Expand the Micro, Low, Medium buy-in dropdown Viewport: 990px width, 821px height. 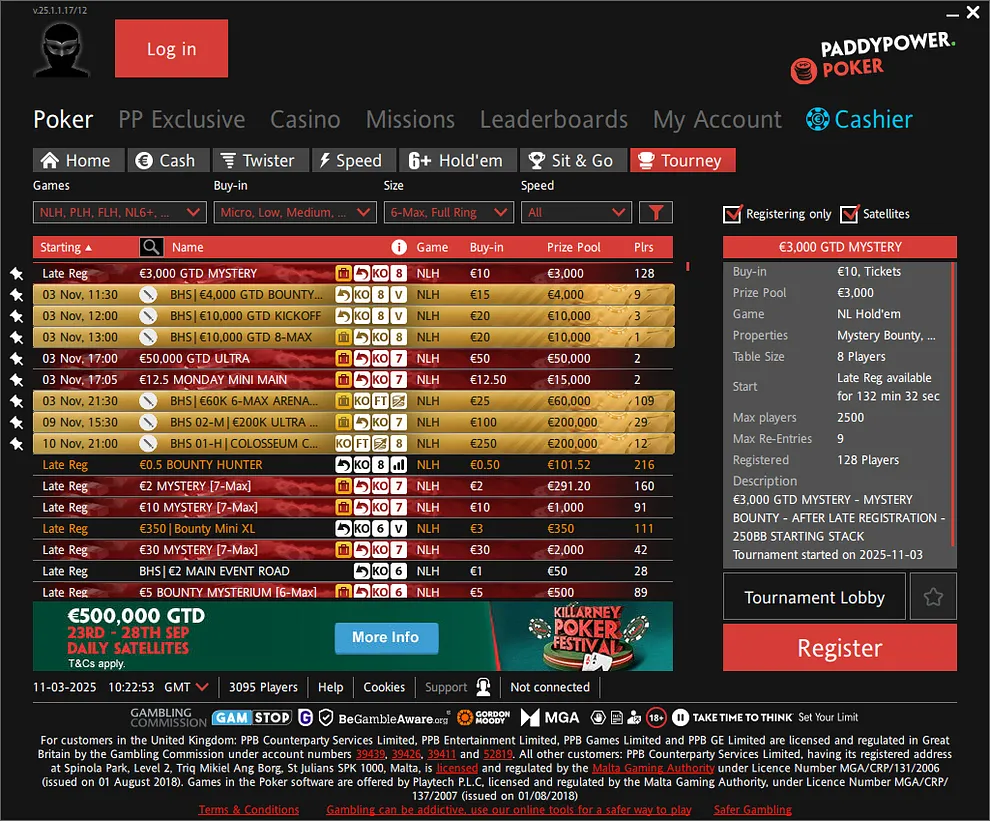pyautogui.click(x=294, y=212)
